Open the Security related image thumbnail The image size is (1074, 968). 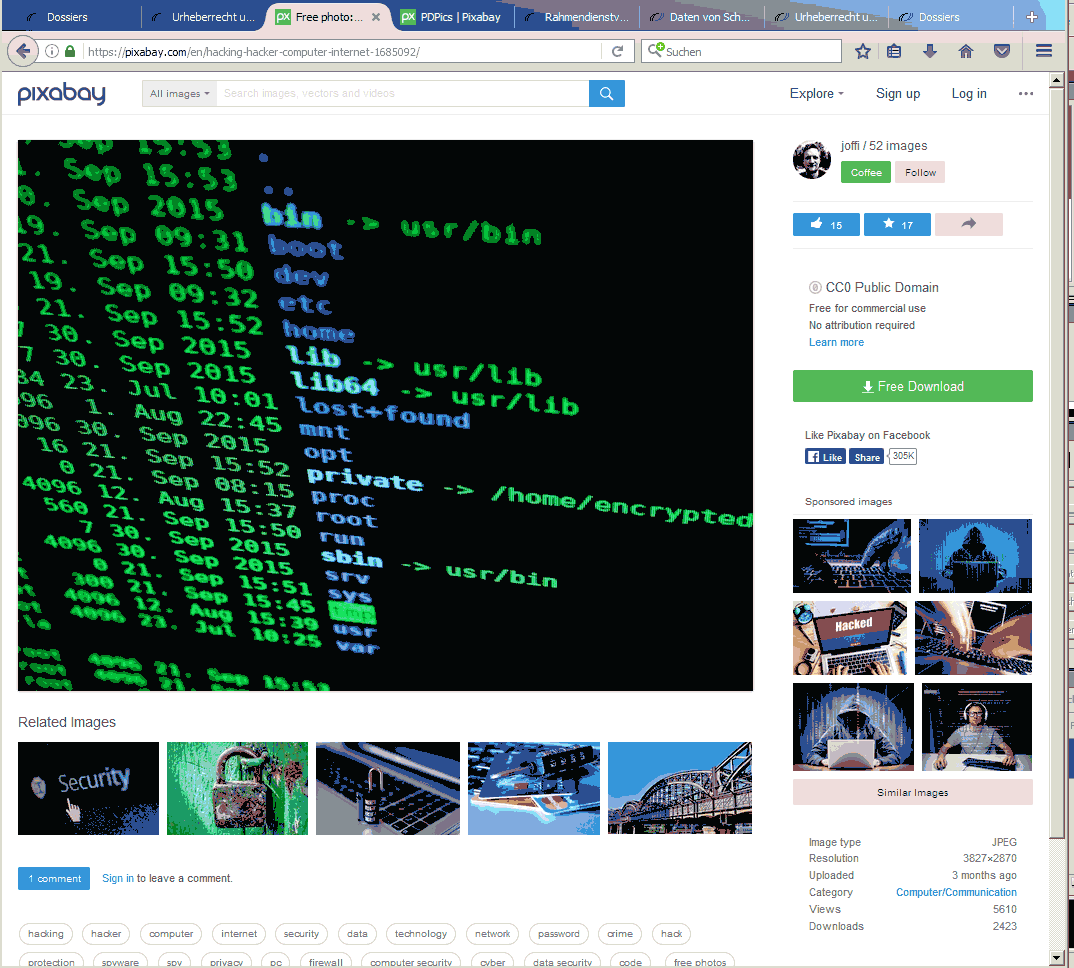click(88, 789)
